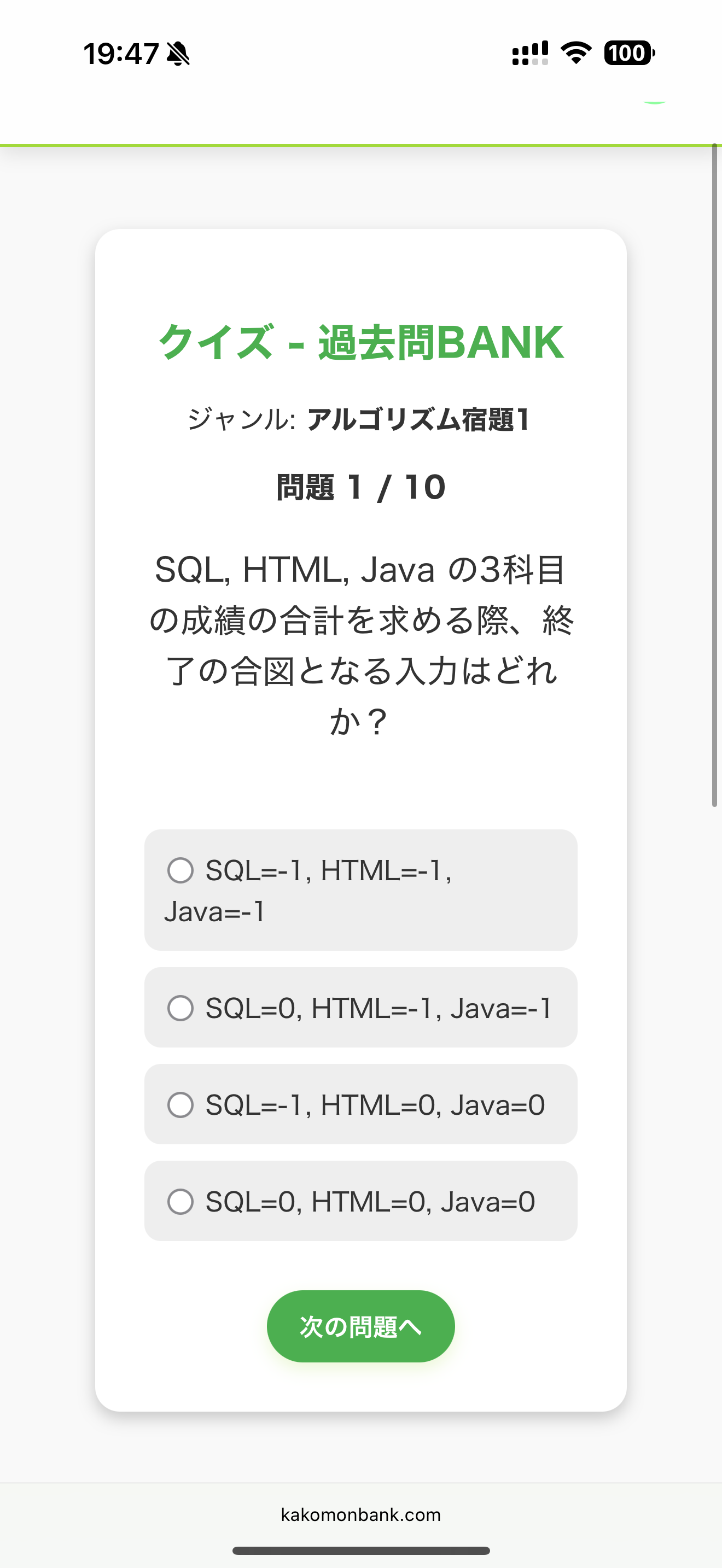Select radio for SQL=0, HTML=0, Java=0
Viewport: 722px width, 1568px height.
pos(181,1202)
